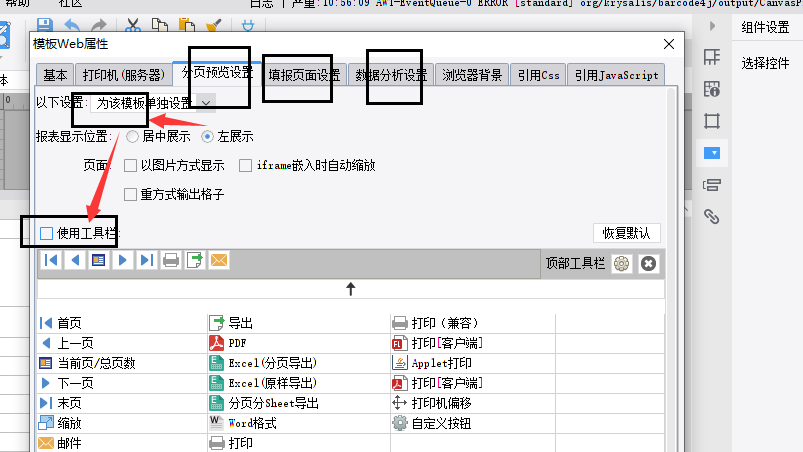Switch to 数据分析设置 tab
This screenshot has width=803, height=452.
pyautogui.click(x=391, y=75)
